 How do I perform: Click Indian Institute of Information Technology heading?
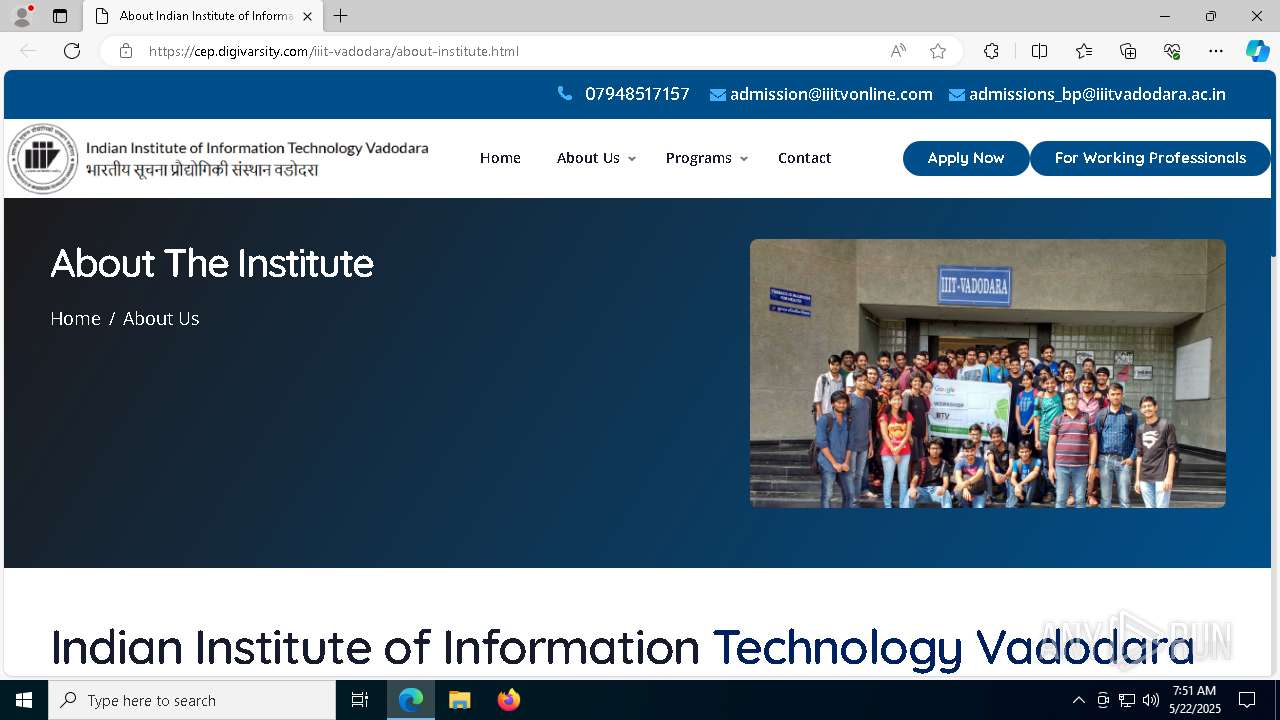[x=622, y=647]
